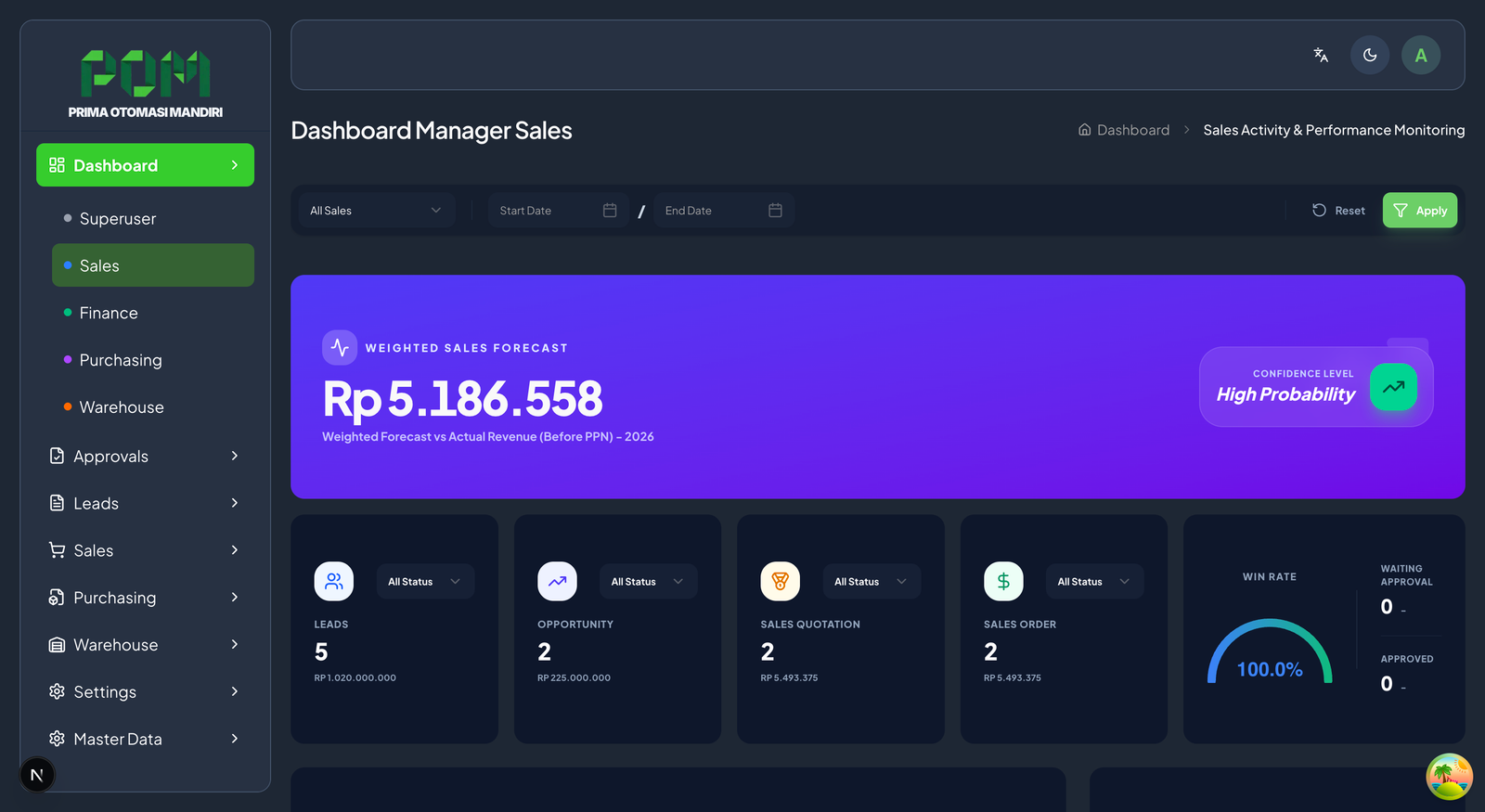Collapse the green Dashboard menu

145,165
